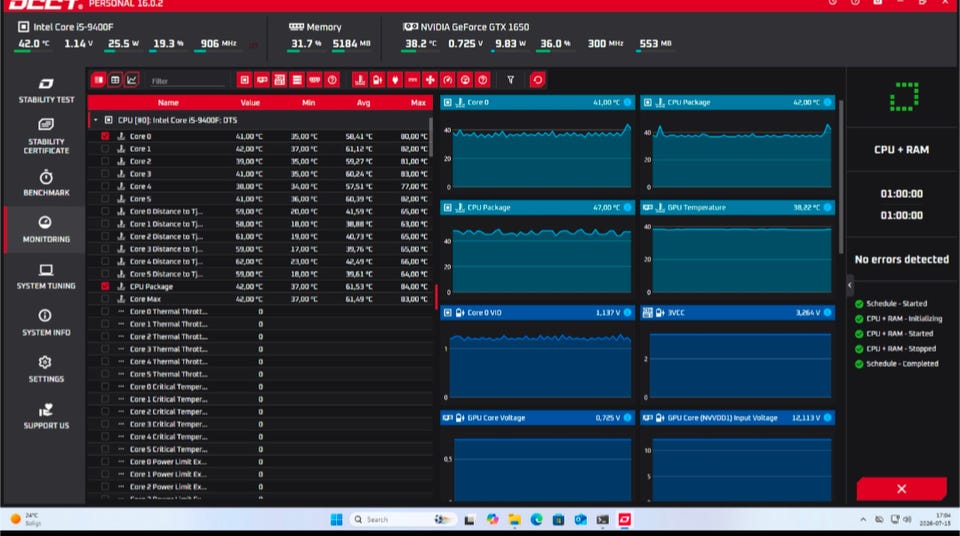This screenshot has width=960, height=536.
Task: Uncheck the Core 0 sensor checkbox
Action: [x=105, y=136]
